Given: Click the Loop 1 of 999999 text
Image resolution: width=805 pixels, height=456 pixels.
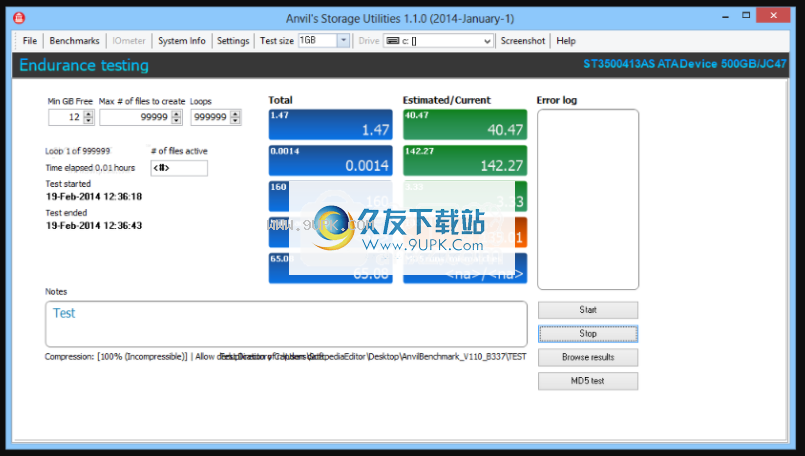Looking at the screenshot, I should tap(78, 151).
